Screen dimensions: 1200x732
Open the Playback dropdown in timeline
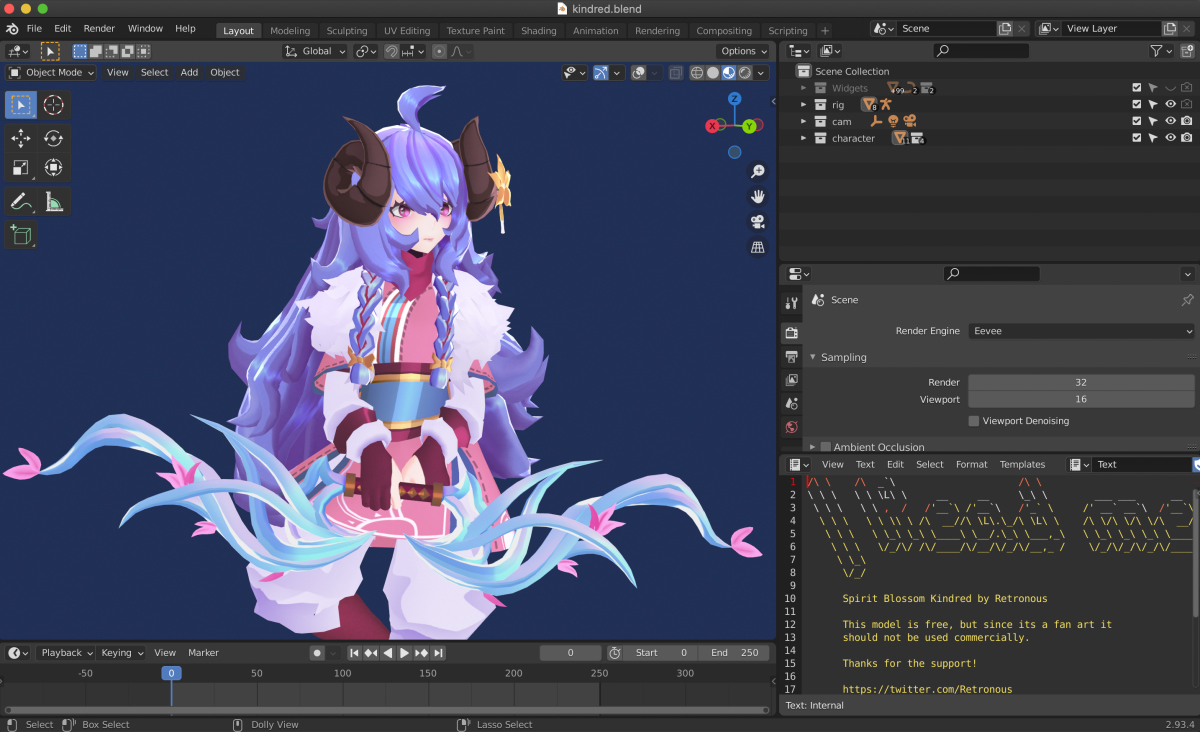66,653
